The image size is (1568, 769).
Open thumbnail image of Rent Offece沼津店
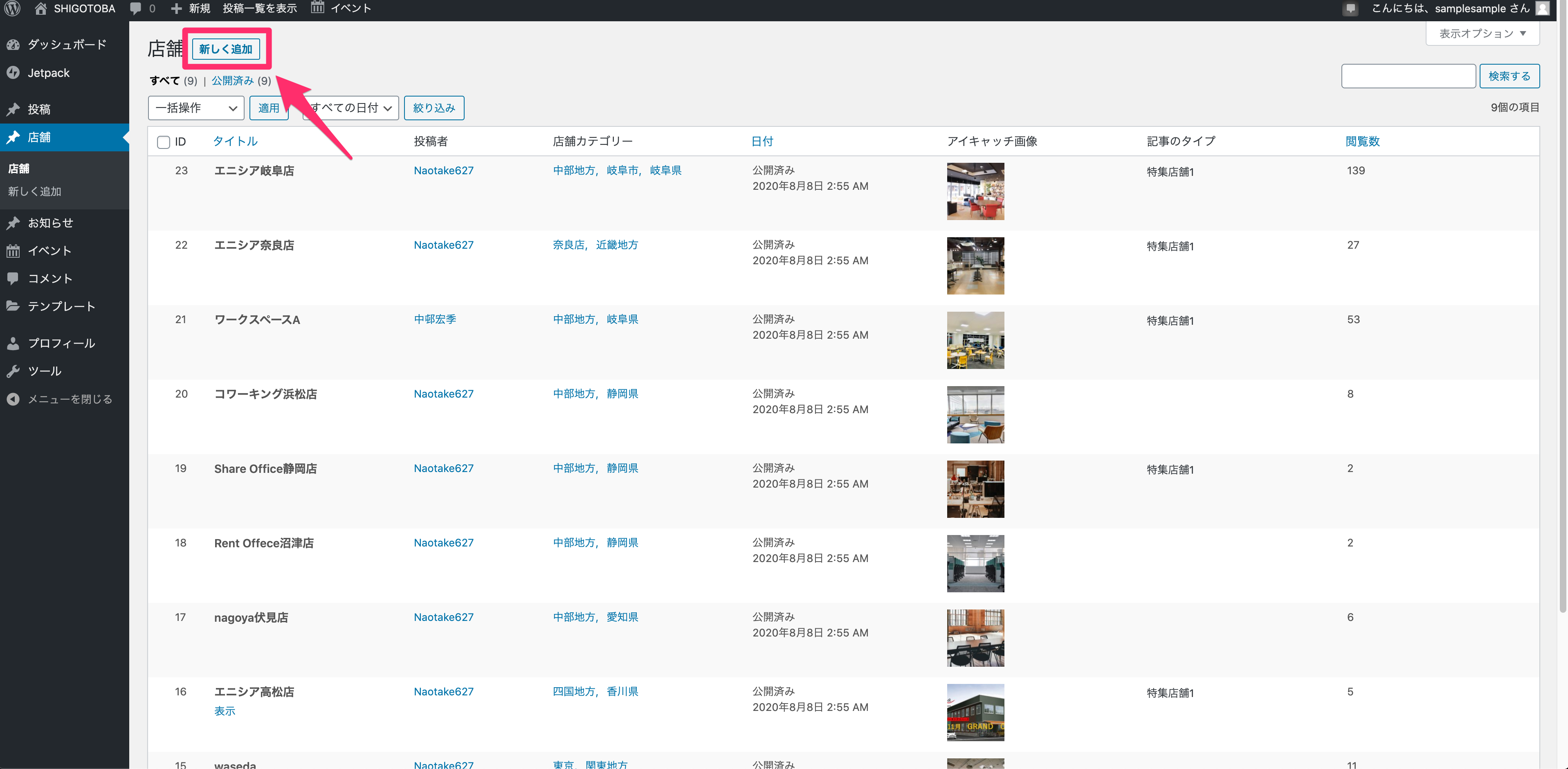point(975,564)
